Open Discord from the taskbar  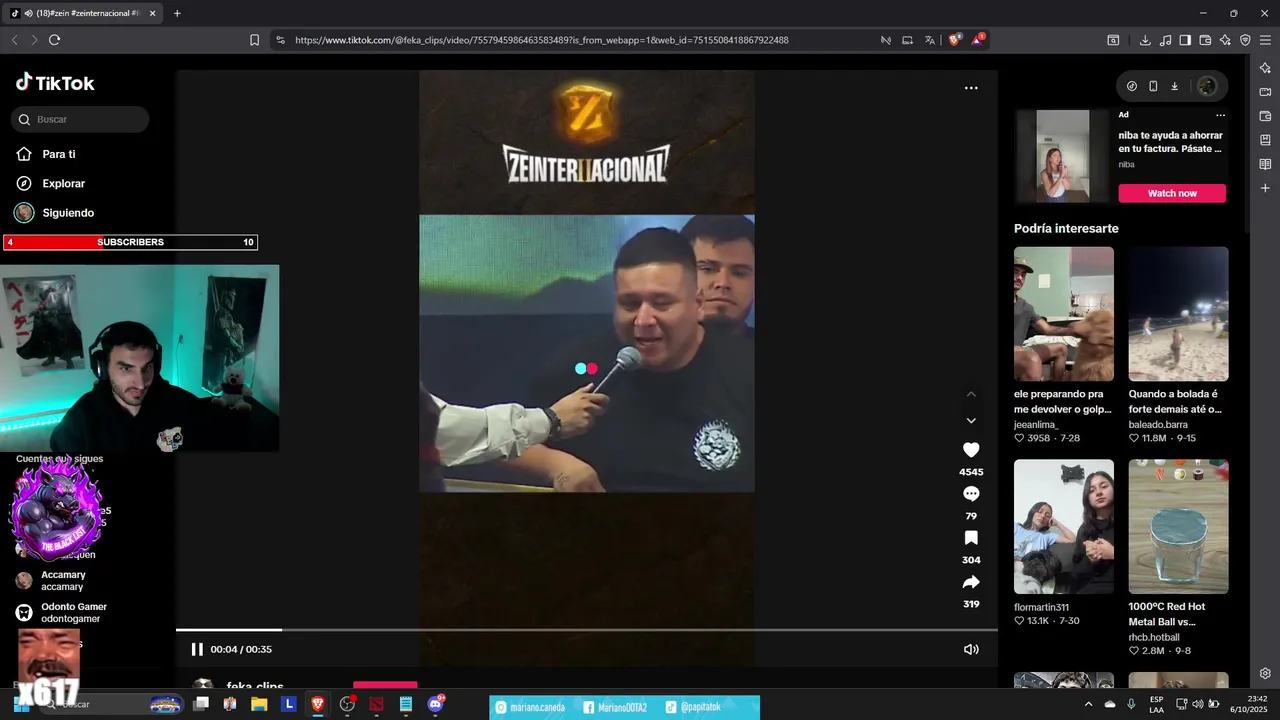click(x=435, y=704)
